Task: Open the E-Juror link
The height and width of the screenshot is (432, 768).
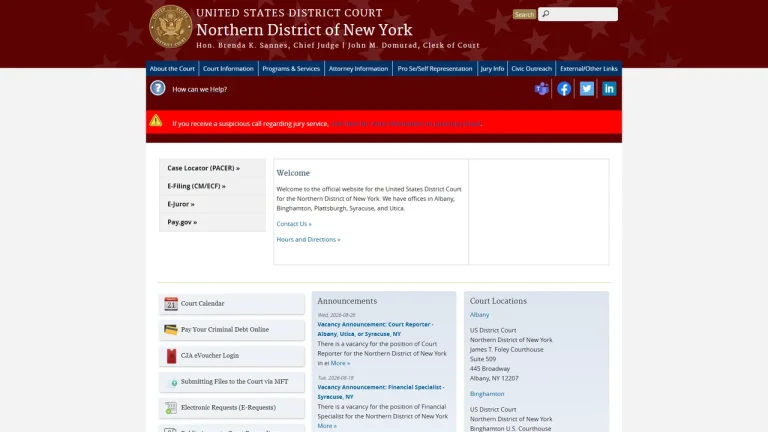Action: [x=181, y=204]
